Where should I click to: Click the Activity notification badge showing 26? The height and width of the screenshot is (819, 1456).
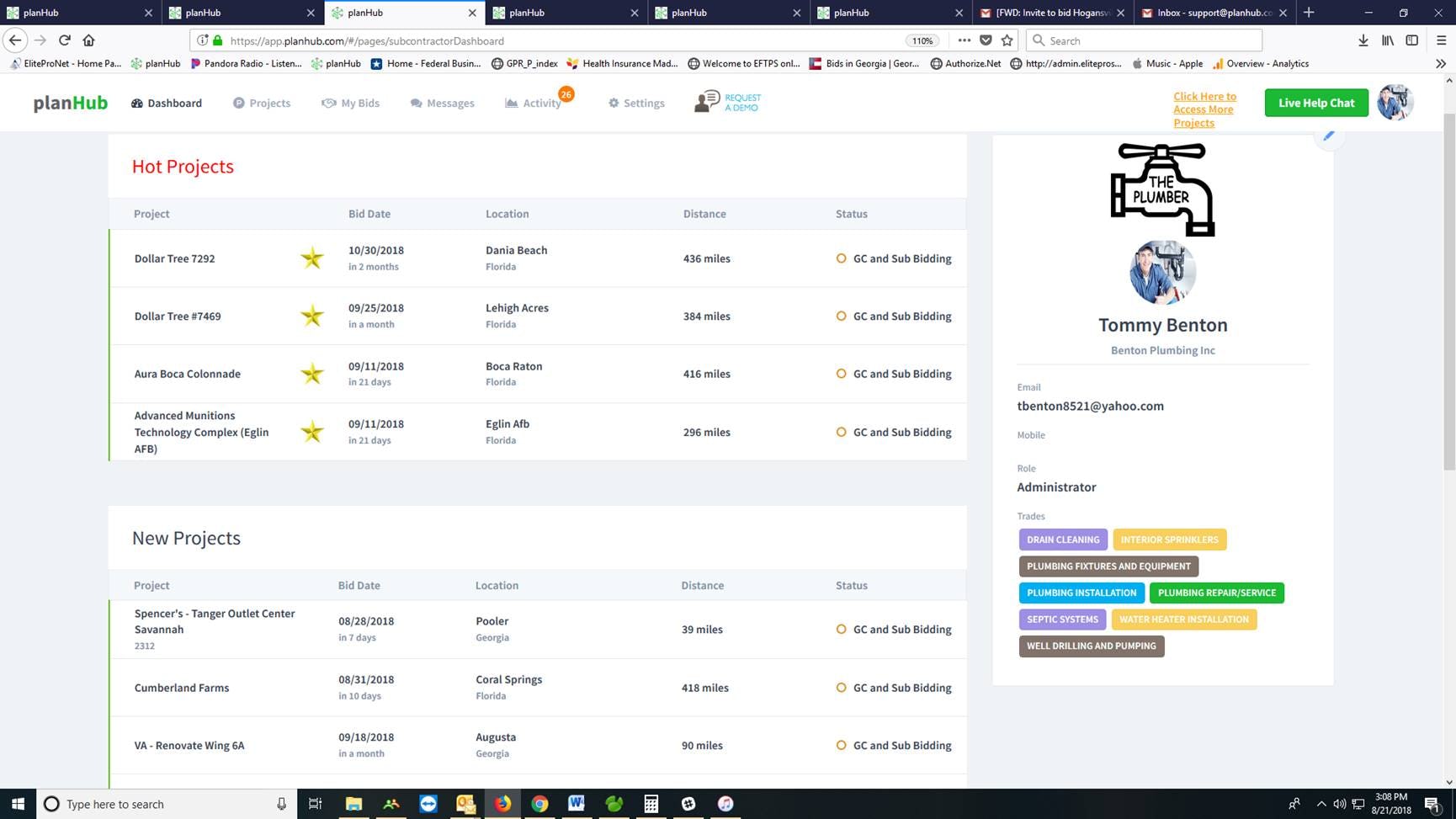click(x=566, y=94)
